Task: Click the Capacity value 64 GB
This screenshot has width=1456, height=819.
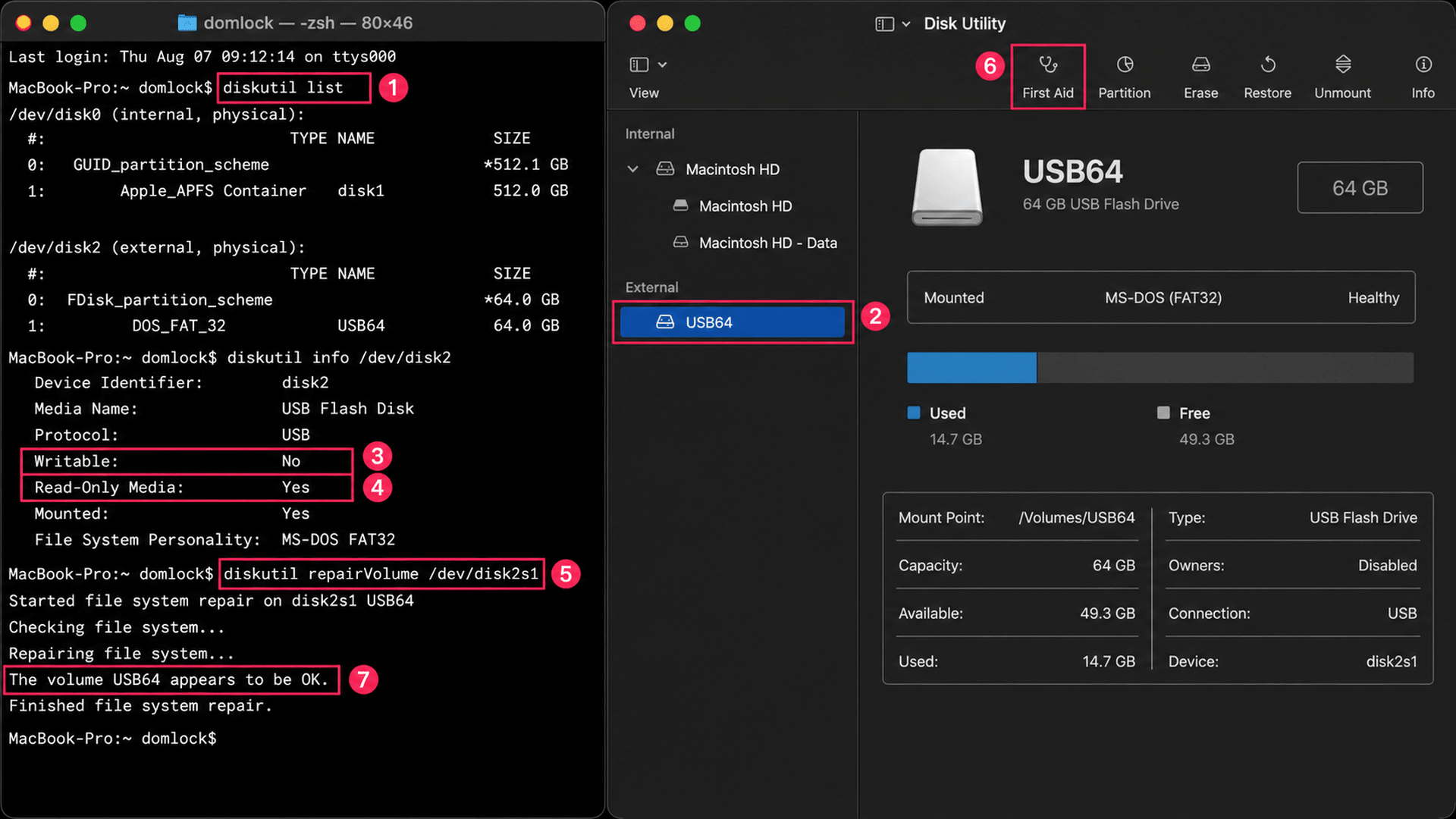Action: [1113, 565]
